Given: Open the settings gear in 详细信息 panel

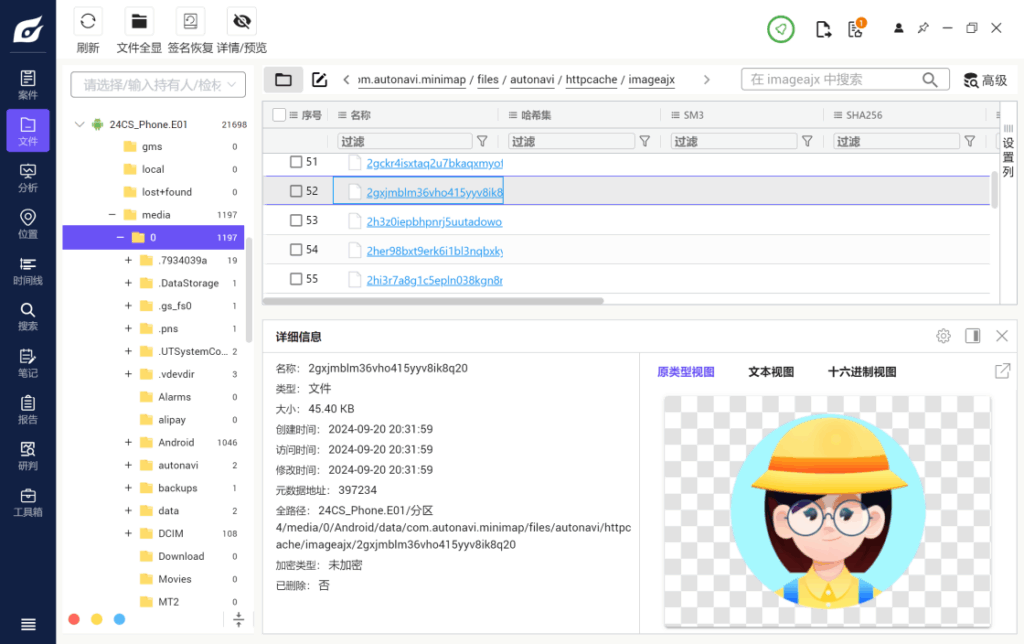Looking at the screenshot, I should 942,336.
